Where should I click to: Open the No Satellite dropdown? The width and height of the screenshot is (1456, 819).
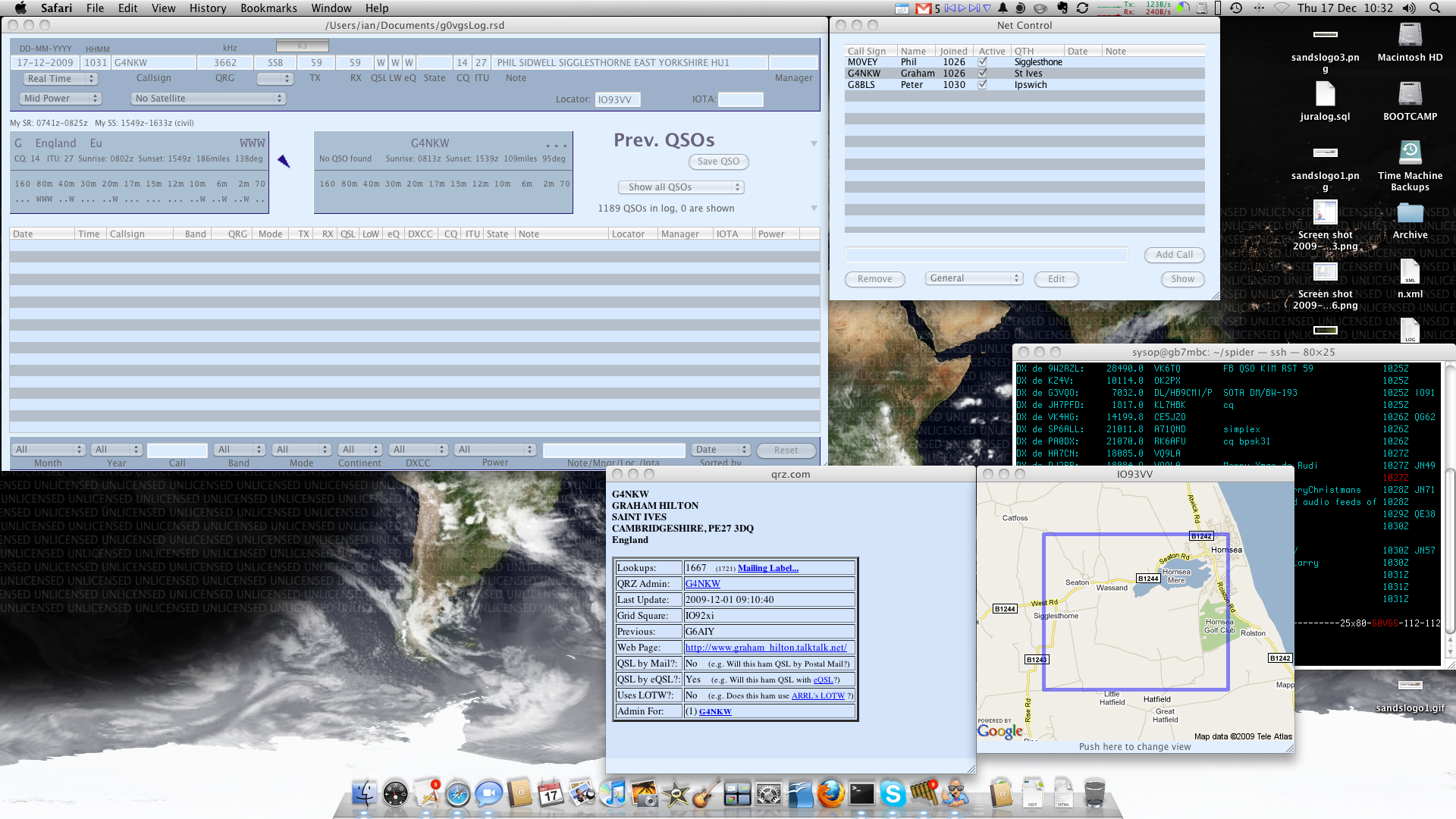(x=208, y=99)
